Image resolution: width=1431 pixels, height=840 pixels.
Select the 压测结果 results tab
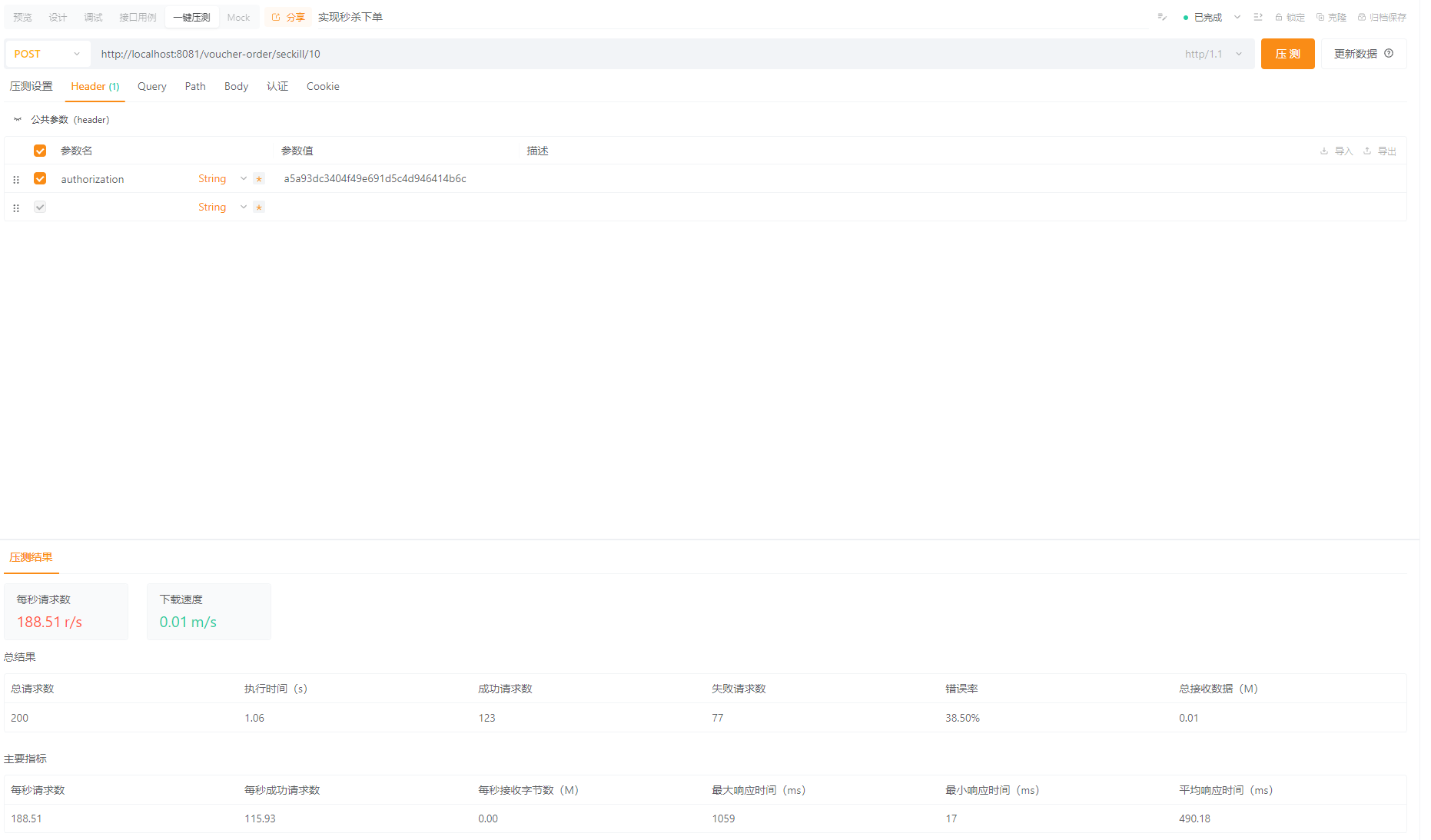coord(31,557)
